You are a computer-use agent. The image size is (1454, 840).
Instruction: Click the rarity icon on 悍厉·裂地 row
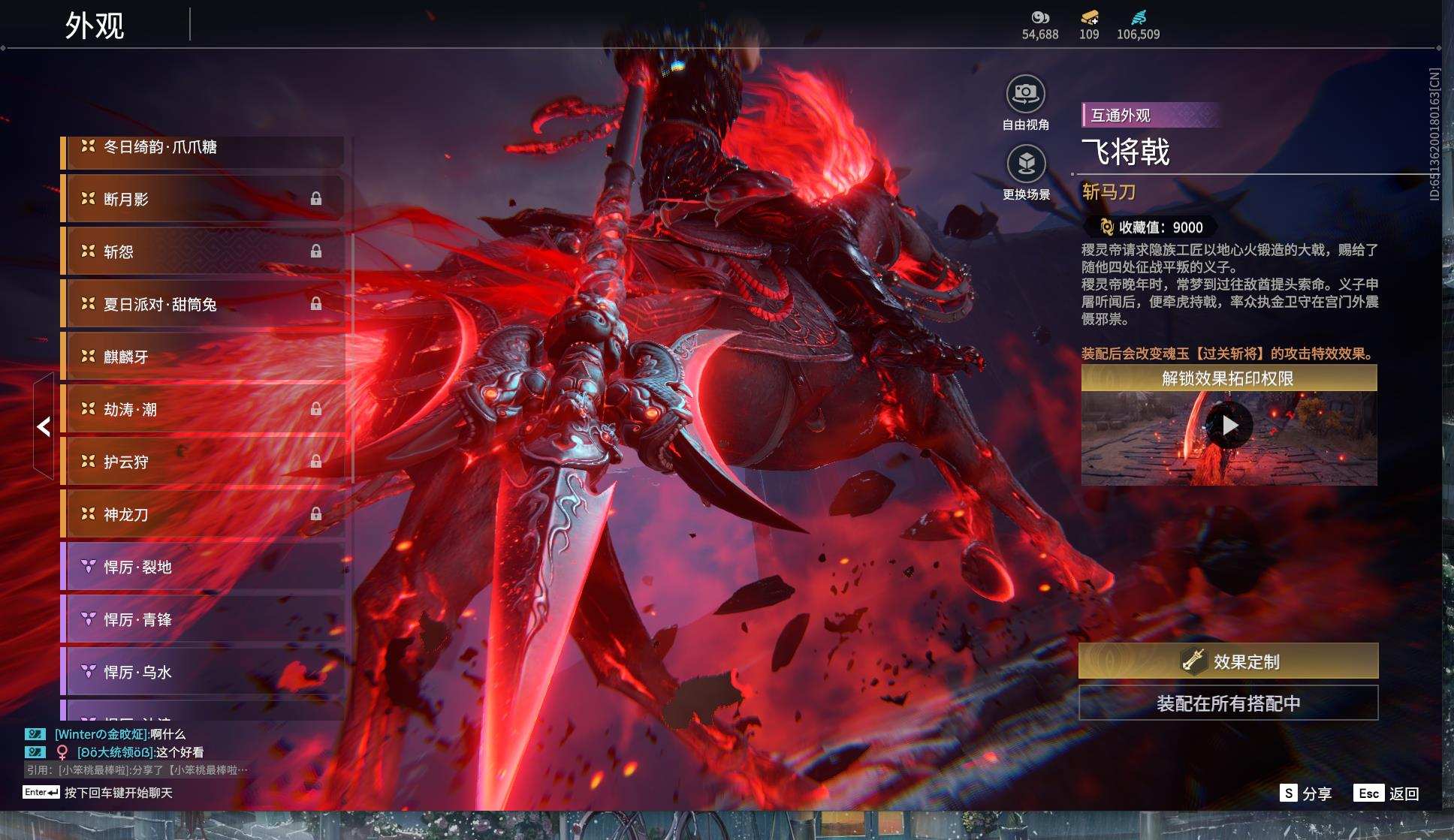point(88,566)
